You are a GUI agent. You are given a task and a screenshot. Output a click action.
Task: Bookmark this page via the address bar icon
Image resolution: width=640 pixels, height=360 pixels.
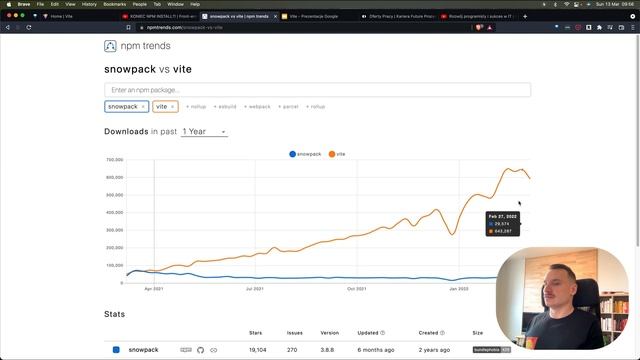pyautogui.click(x=129, y=27)
